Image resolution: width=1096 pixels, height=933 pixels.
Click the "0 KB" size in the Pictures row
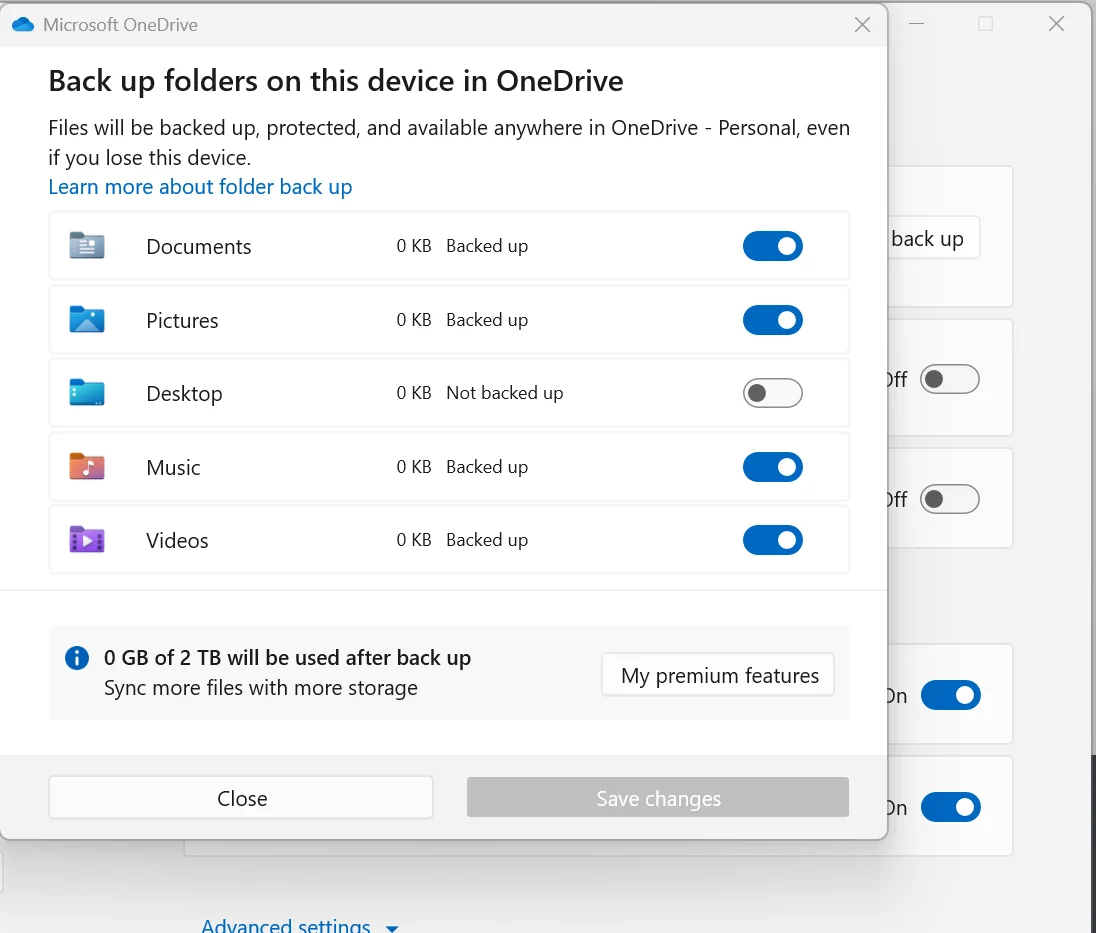coord(414,319)
